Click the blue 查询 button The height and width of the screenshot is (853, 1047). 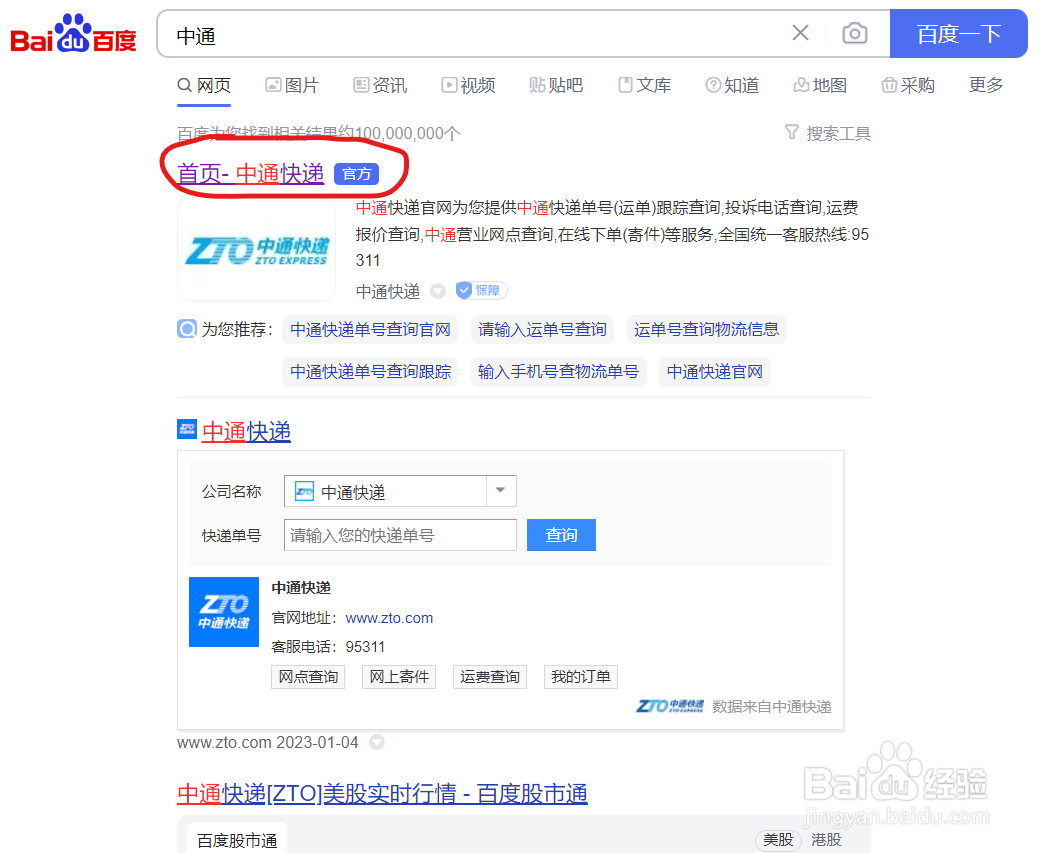click(561, 535)
